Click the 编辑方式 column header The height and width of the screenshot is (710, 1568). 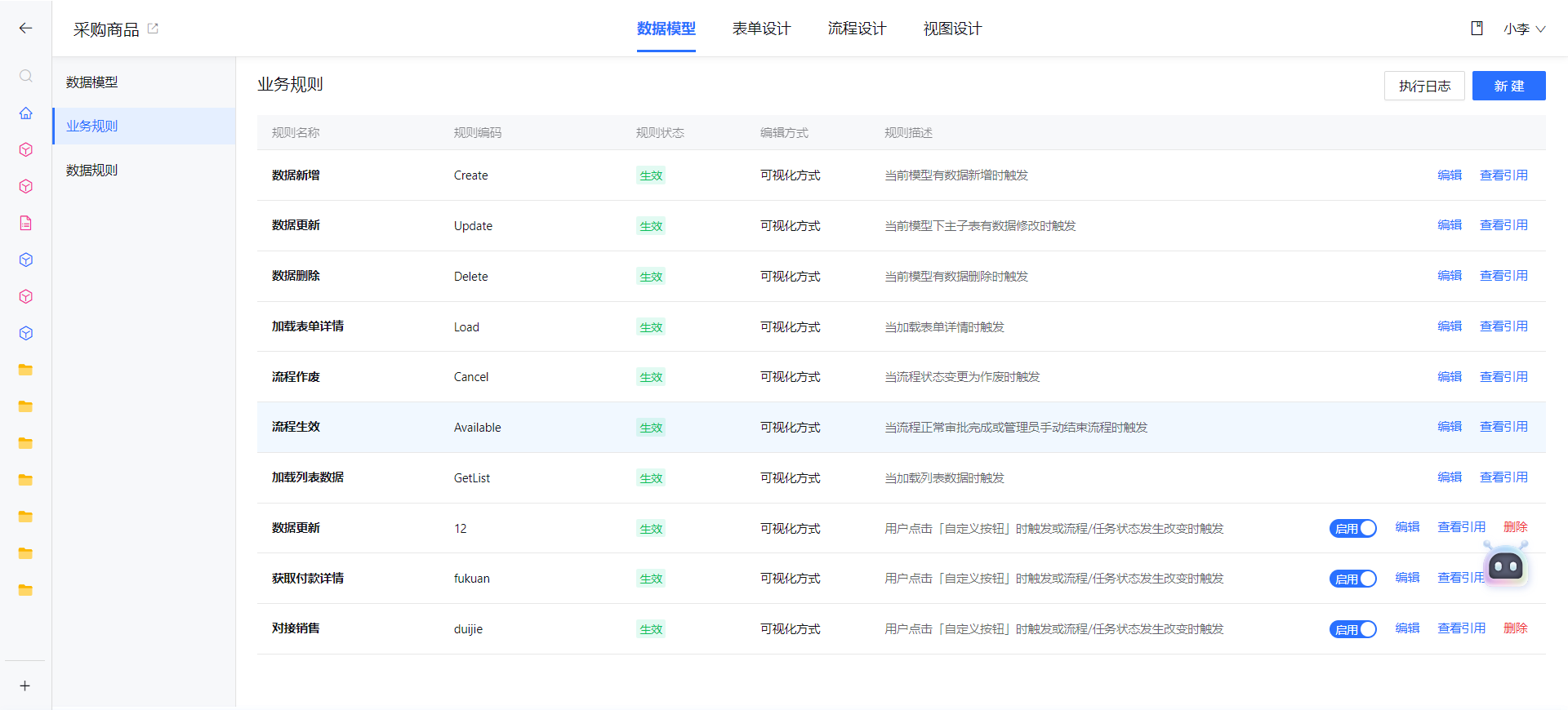(784, 132)
